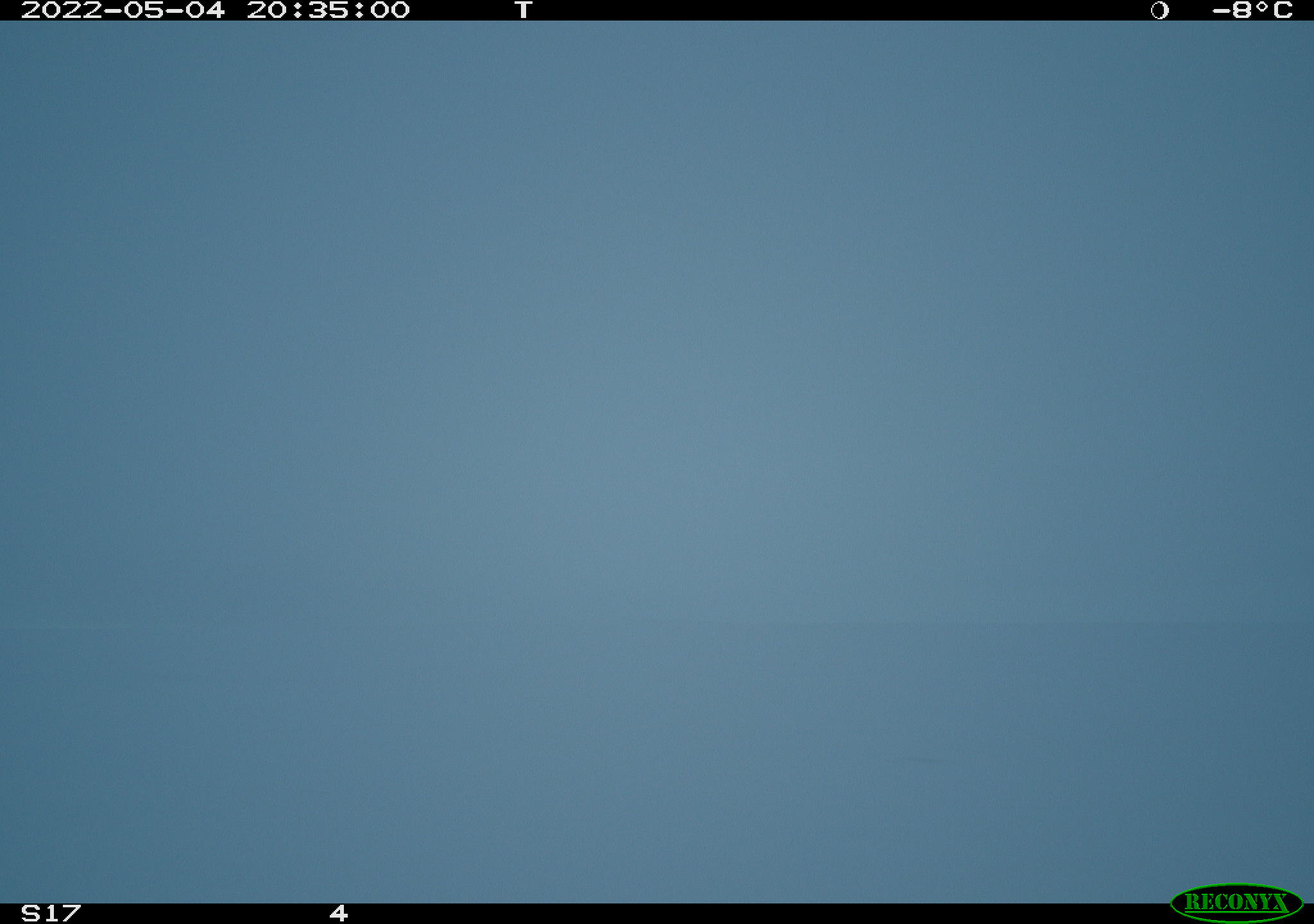Click the minutes value 35 in time

click(328, 10)
